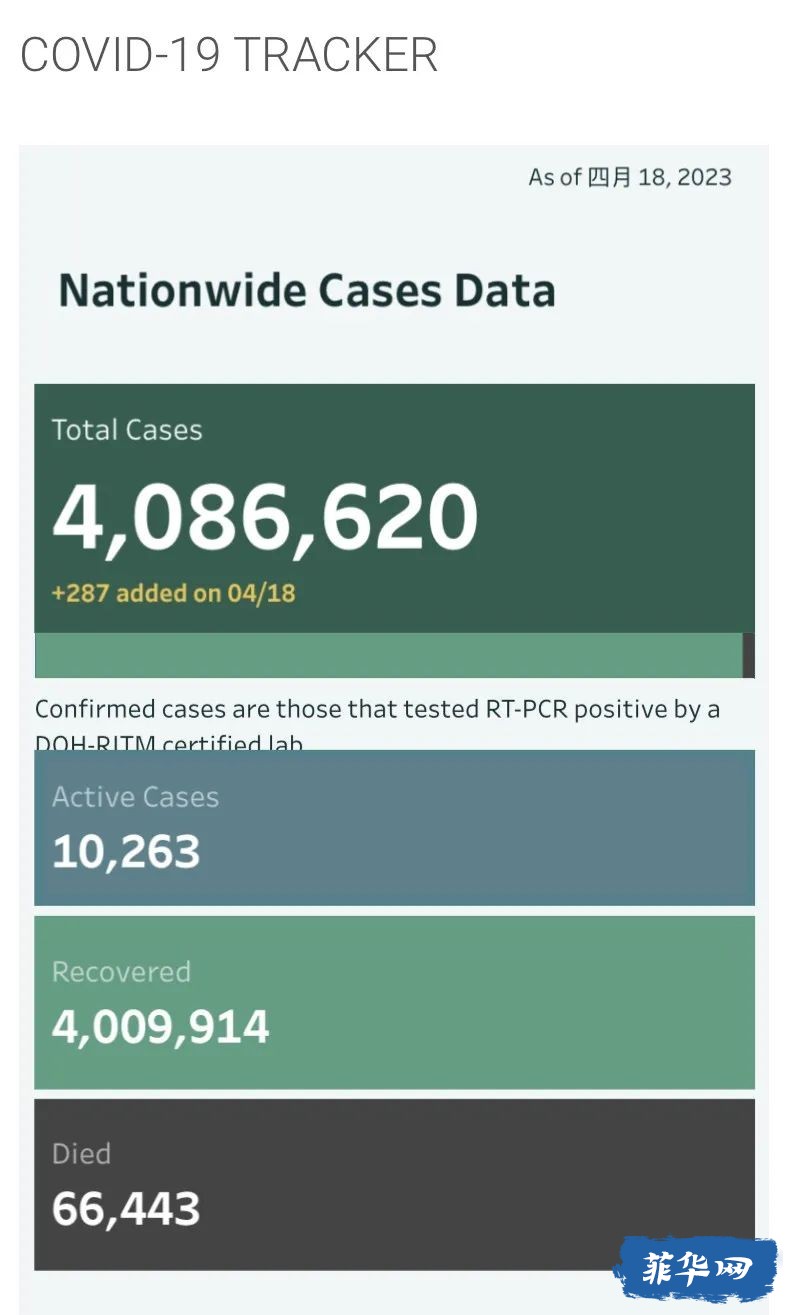Click the 10,263 active cases number

pyautogui.click(x=126, y=852)
